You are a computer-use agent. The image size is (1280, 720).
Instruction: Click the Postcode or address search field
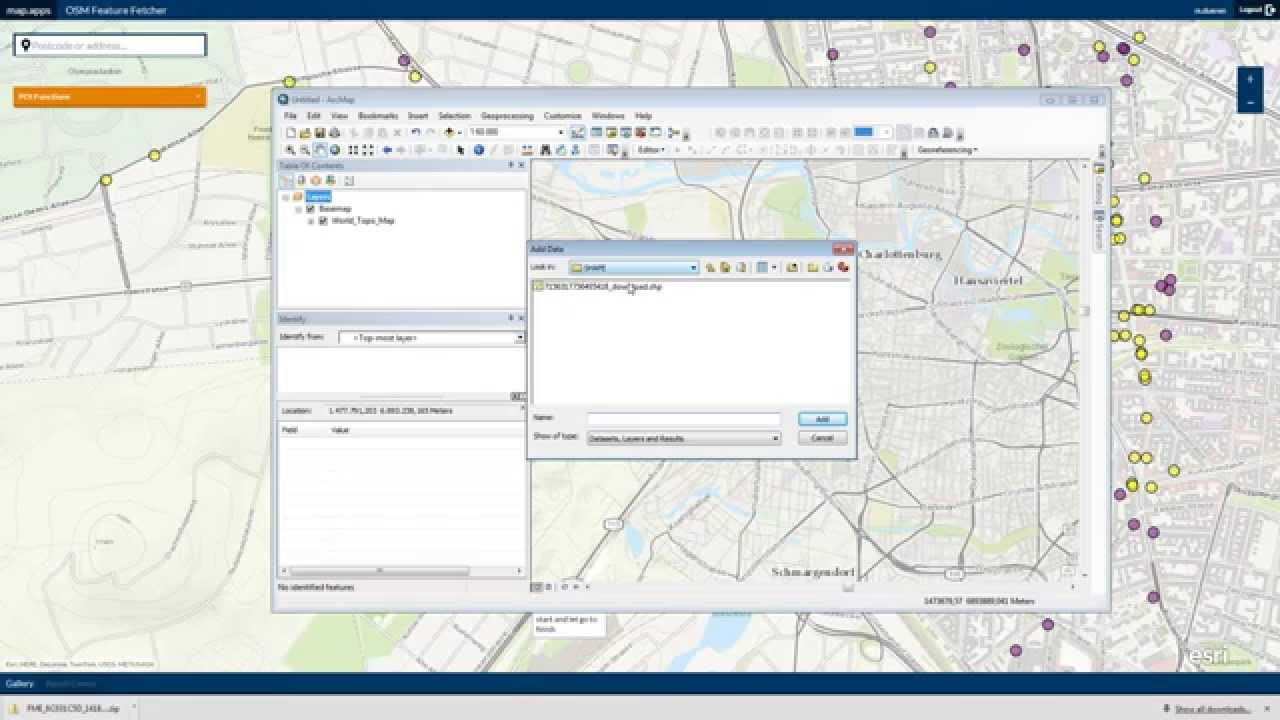[x=110, y=45]
